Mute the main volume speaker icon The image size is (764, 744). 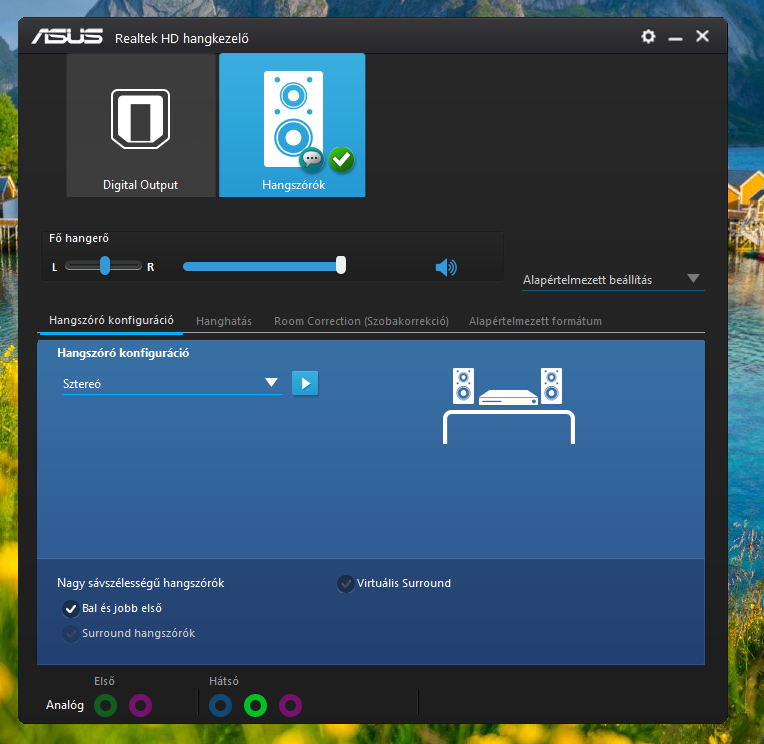click(446, 267)
